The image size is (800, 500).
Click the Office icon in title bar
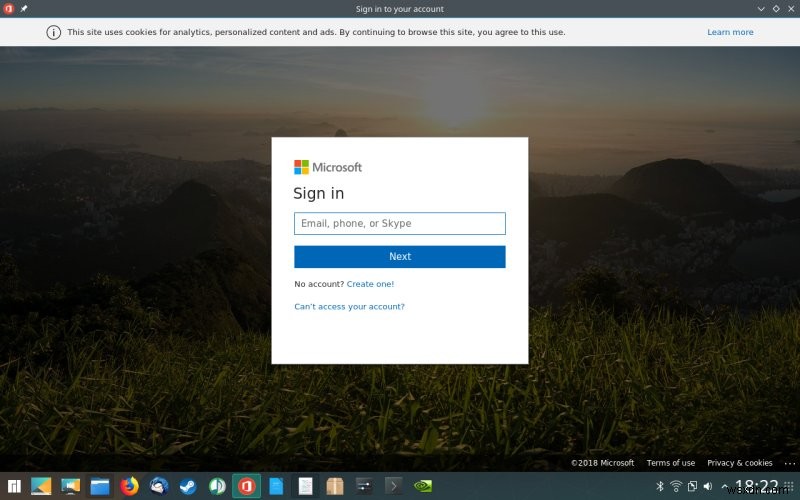click(8, 9)
